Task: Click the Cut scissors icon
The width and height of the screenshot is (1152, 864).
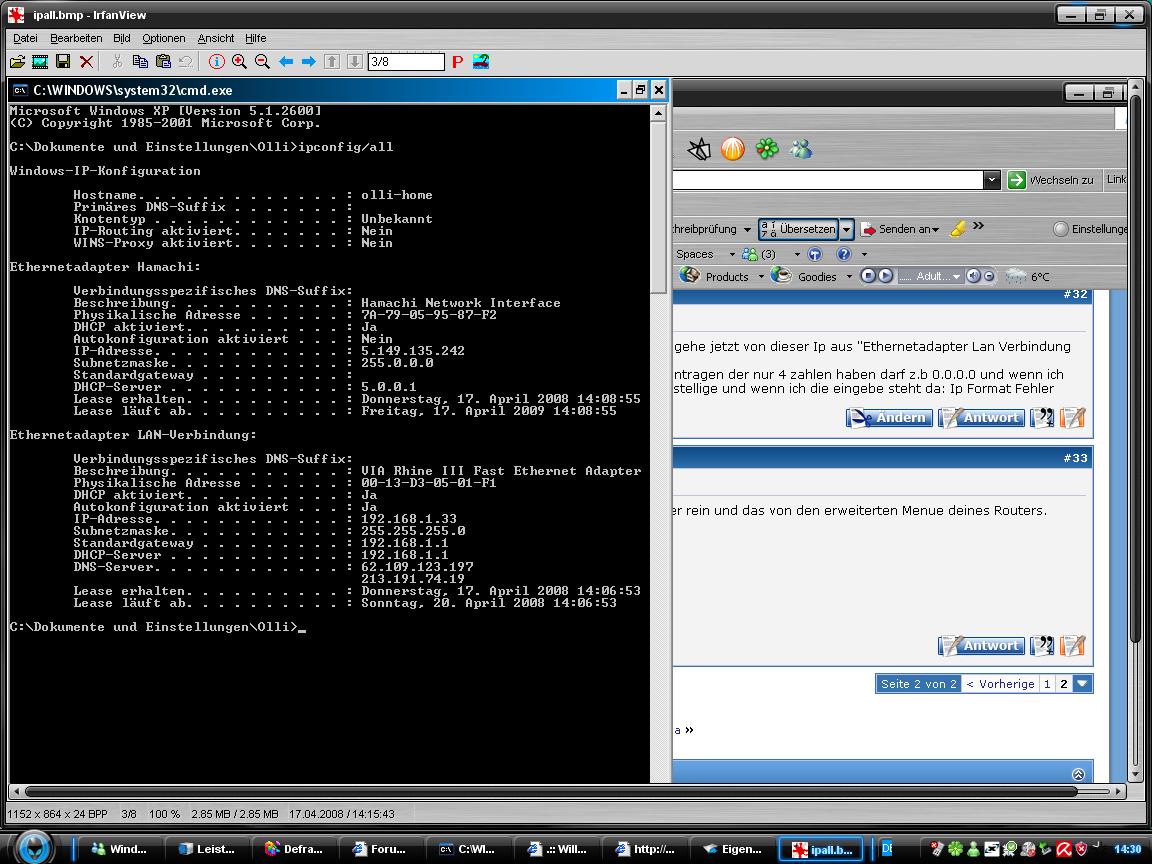Action: pos(117,62)
